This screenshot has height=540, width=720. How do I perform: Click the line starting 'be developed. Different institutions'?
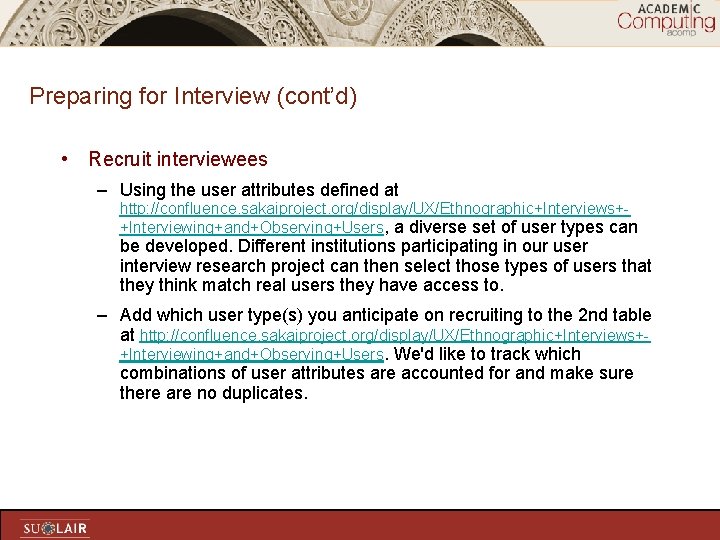click(x=354, y=246)
